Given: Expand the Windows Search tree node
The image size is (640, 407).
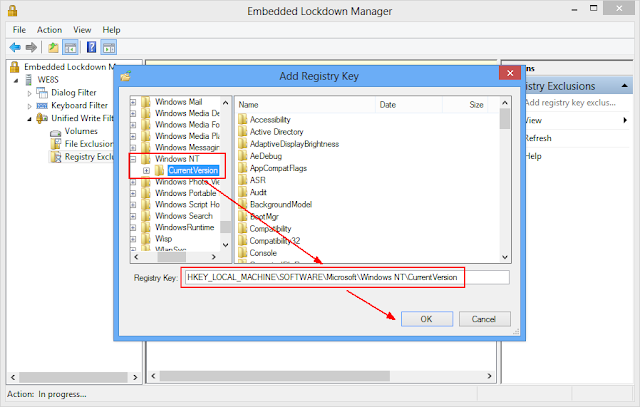Looking at the screenshot, I should coord(133,216).
